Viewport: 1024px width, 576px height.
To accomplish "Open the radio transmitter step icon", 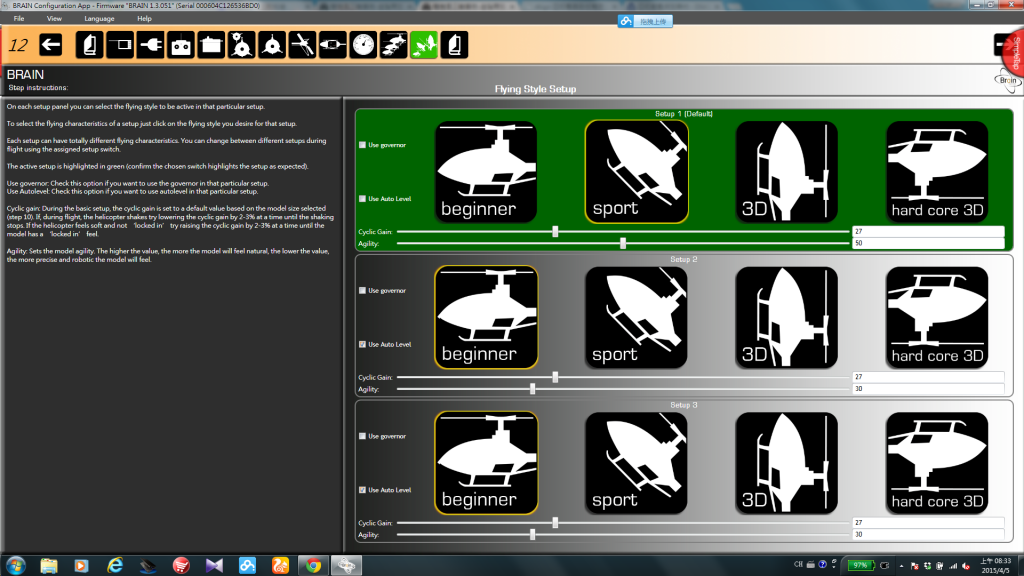I will click(181, 45).
